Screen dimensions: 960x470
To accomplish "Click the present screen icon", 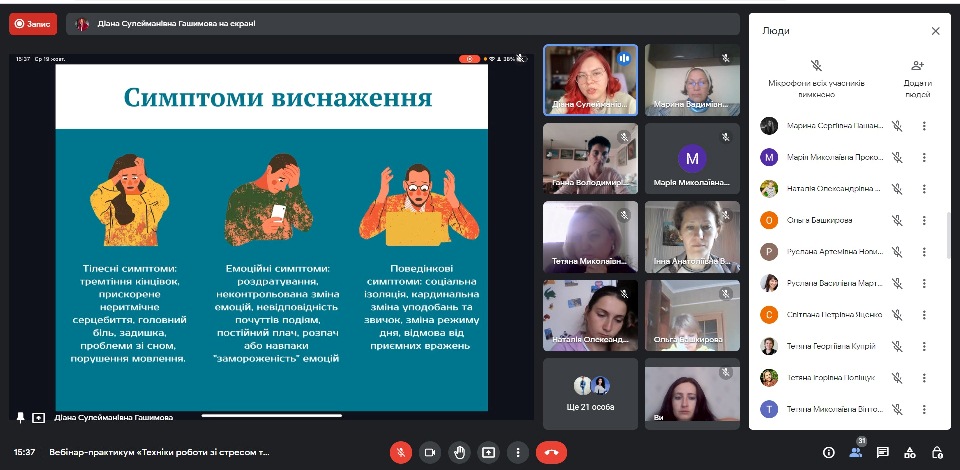I will coord(488,452).
